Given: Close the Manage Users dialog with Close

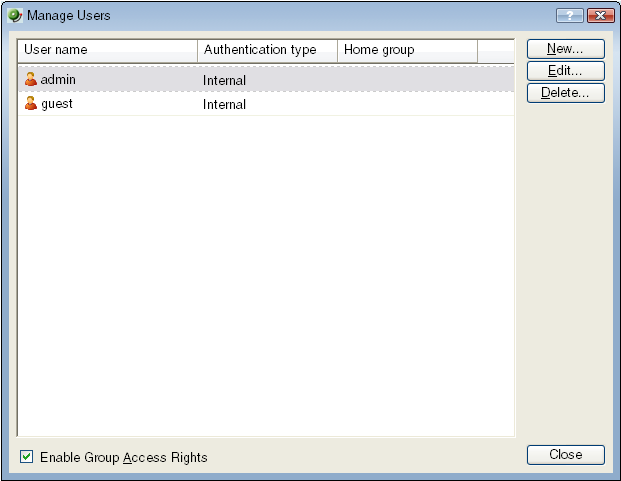Looking at the screenshot, I should (x=566, y=455).
